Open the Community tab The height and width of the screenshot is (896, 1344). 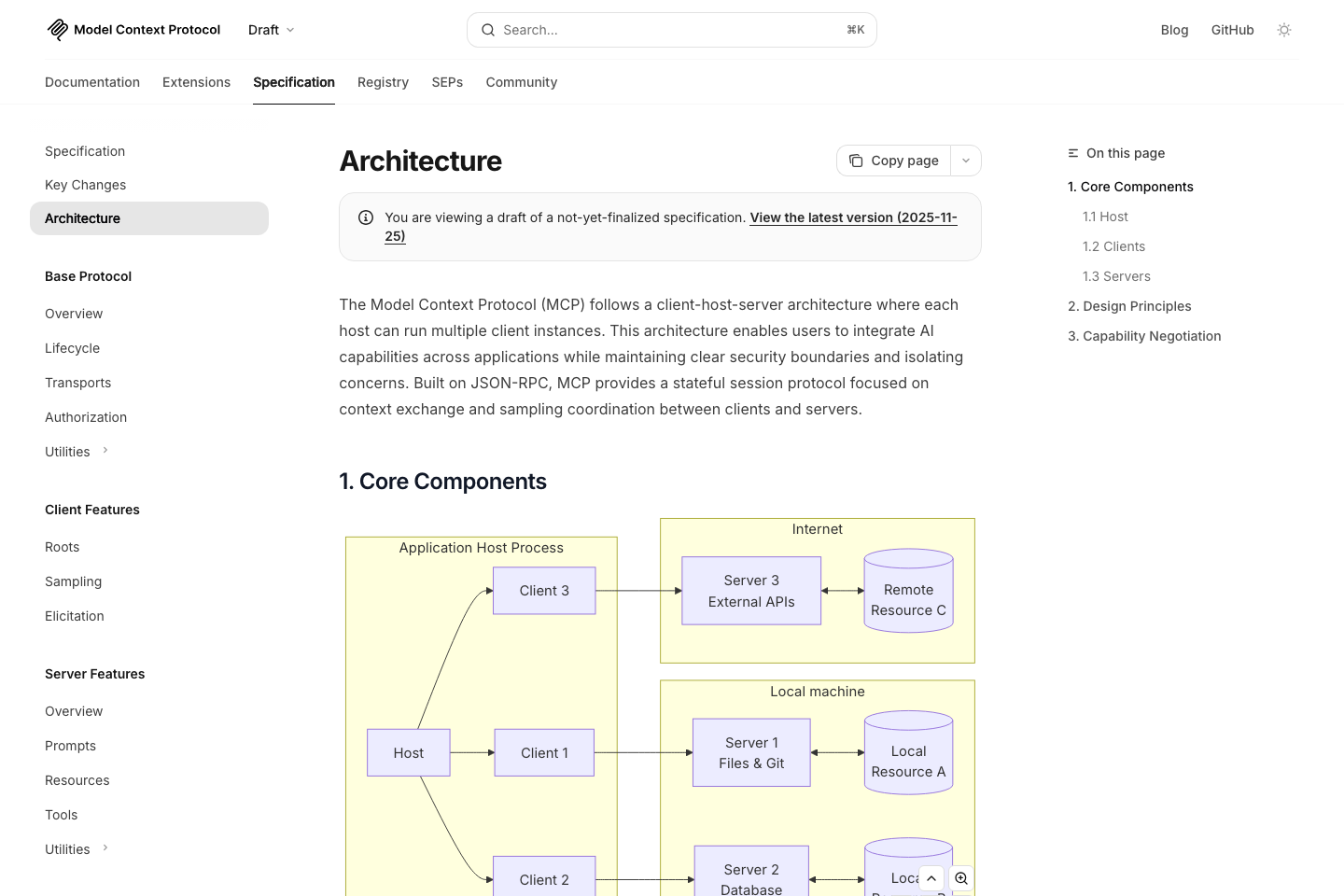click(x=521, y=82)
